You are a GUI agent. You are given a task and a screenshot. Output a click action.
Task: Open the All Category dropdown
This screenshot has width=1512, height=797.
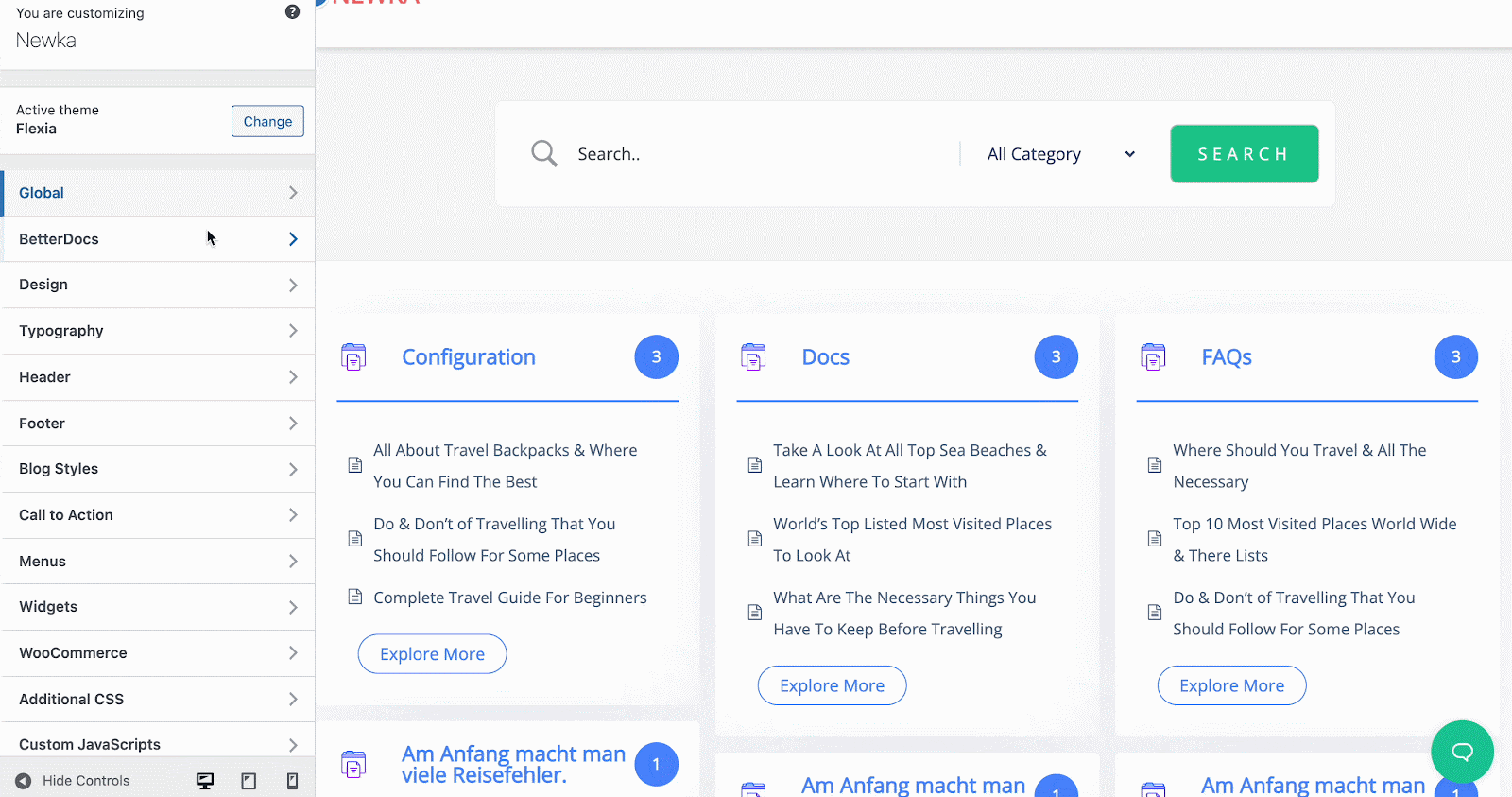[x=1060, y=154]
